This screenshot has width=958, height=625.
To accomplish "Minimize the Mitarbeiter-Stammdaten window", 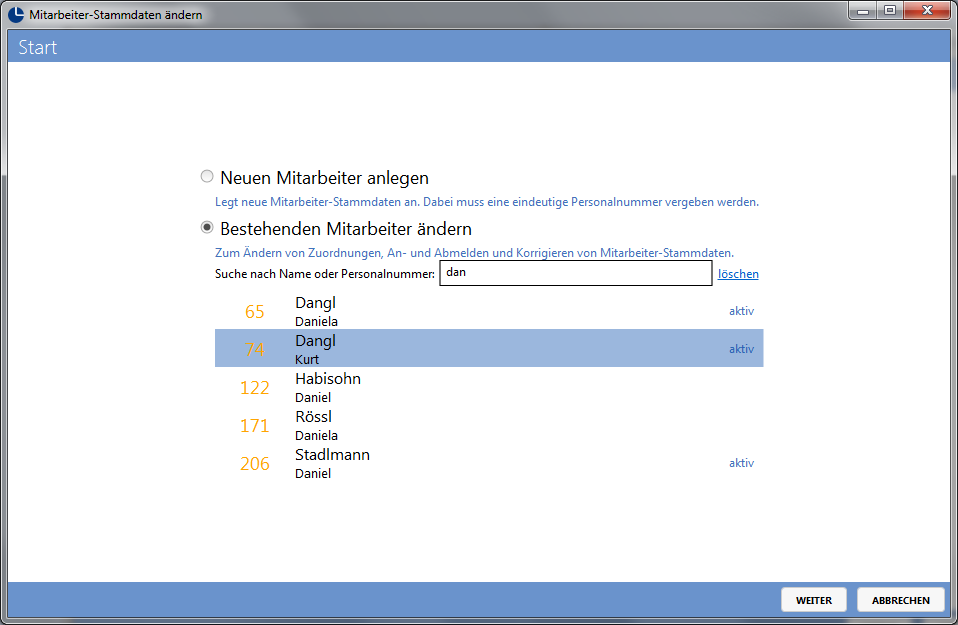I will tap(863, 10).
